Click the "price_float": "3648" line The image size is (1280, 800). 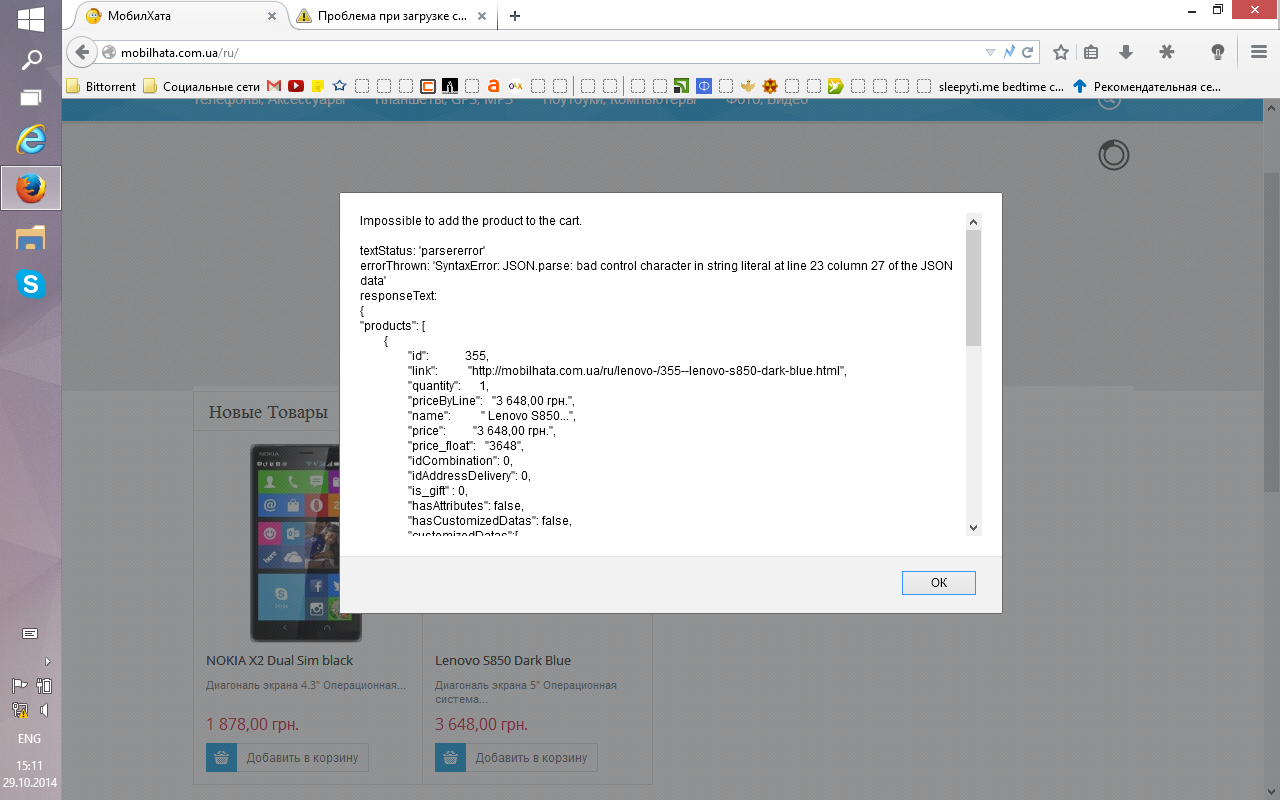point(465,446)
